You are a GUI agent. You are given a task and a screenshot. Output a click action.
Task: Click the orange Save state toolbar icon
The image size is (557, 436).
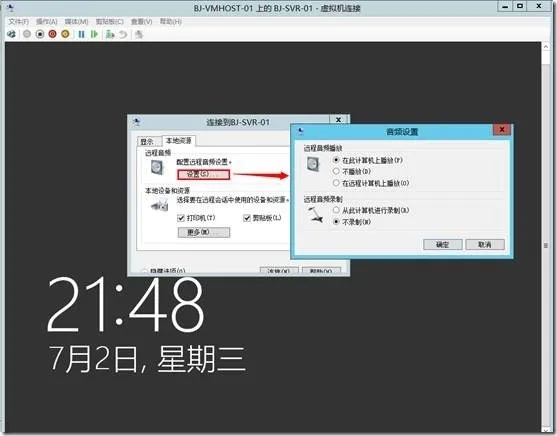pyautogui.click(x=65, y=34)
